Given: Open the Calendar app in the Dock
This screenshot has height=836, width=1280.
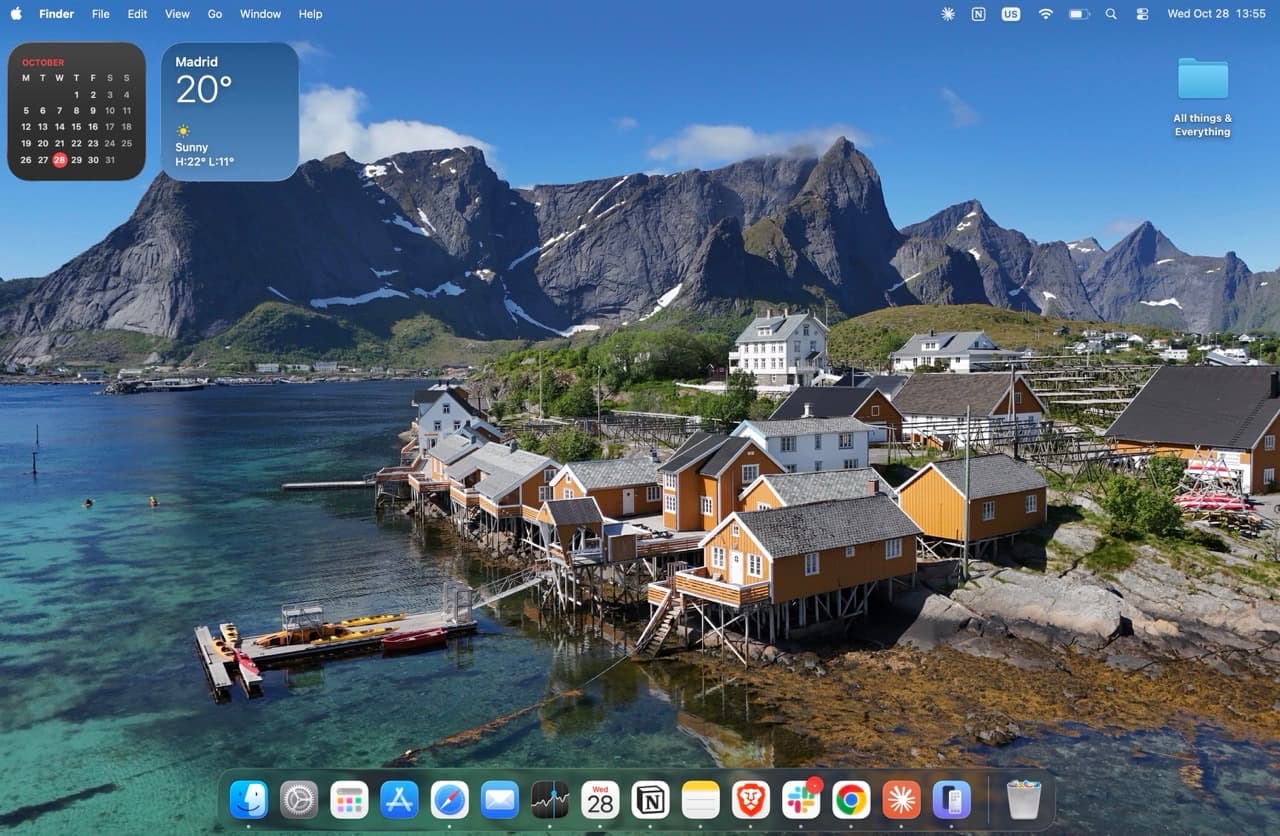Looking at the screenshot, I should [x=600, y=800].
